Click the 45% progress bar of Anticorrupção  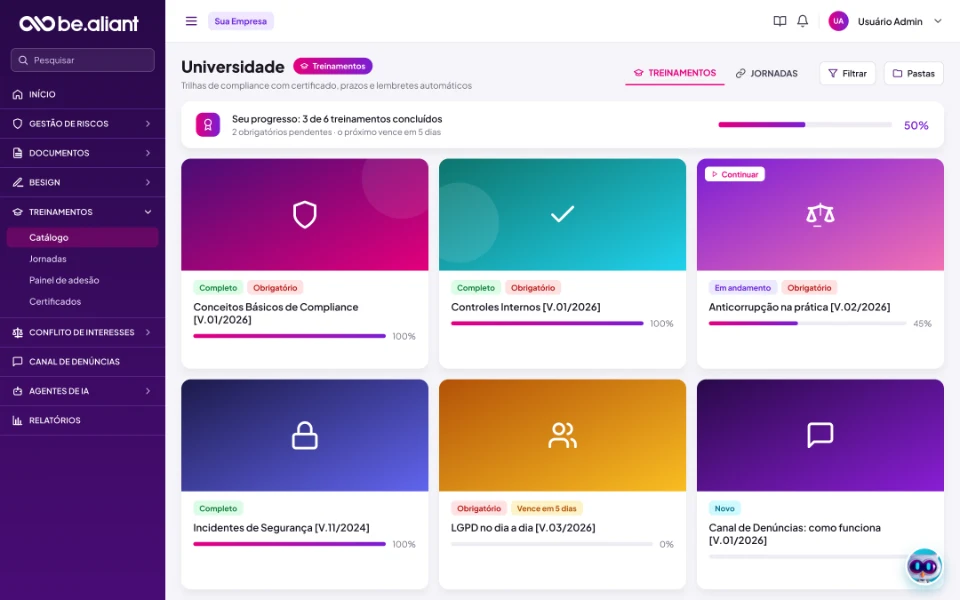pyautogui.click(x=807, y=323)
